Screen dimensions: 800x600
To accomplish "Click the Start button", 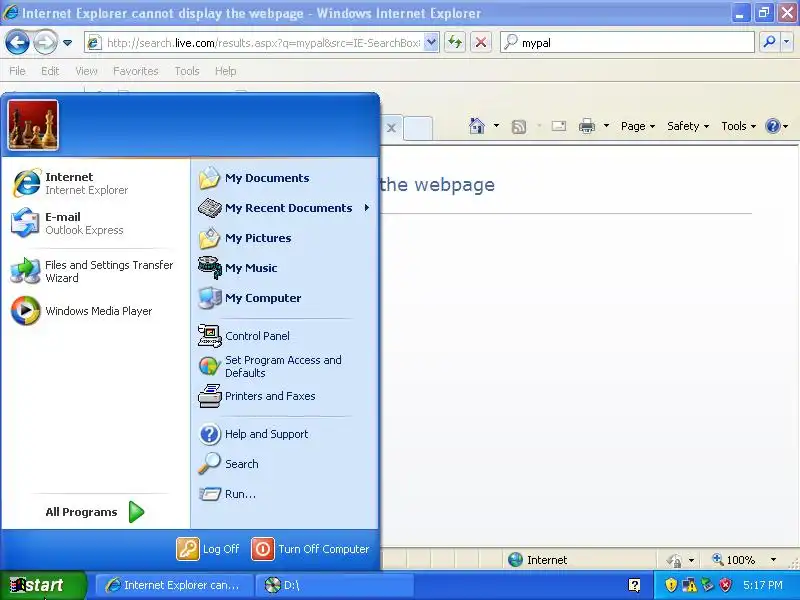I will point(42,585).
